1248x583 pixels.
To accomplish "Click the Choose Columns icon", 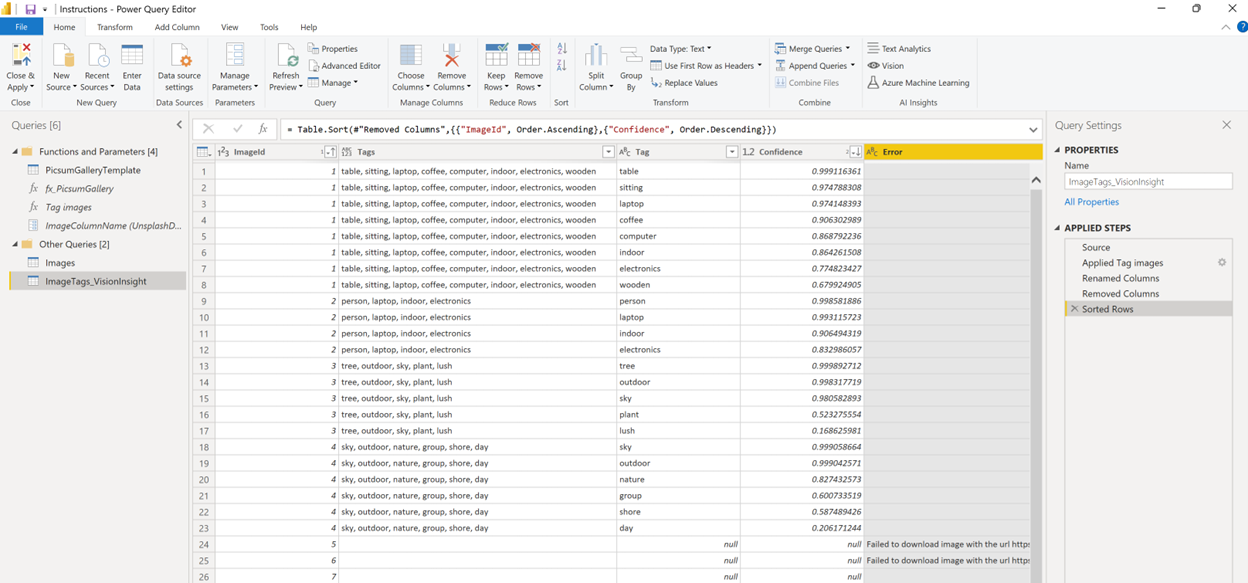I will (410, 57).
